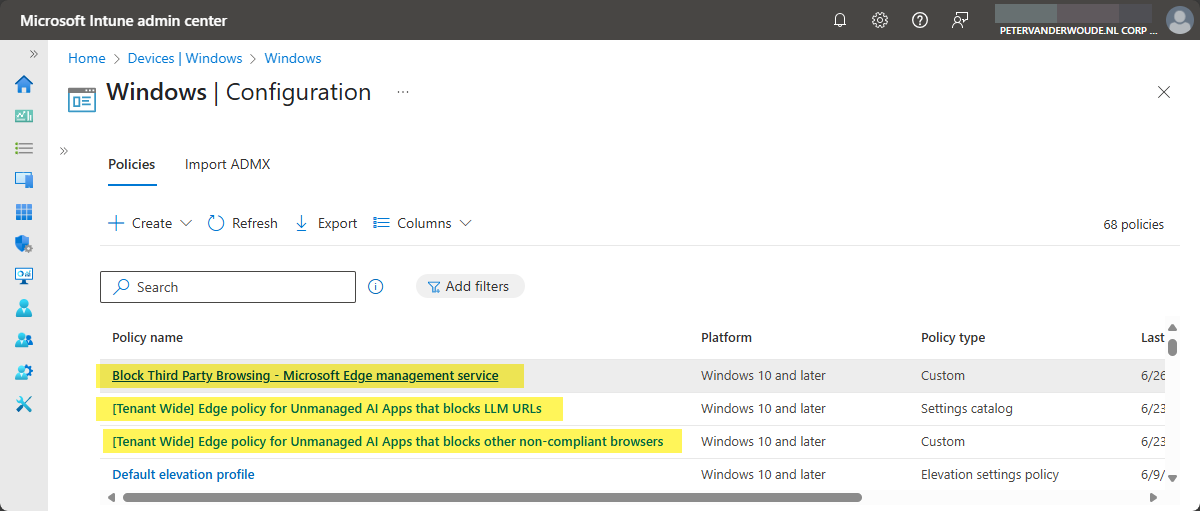Click the Refresh button
Screen dimensions: 1200x511
tap(243, 223)
